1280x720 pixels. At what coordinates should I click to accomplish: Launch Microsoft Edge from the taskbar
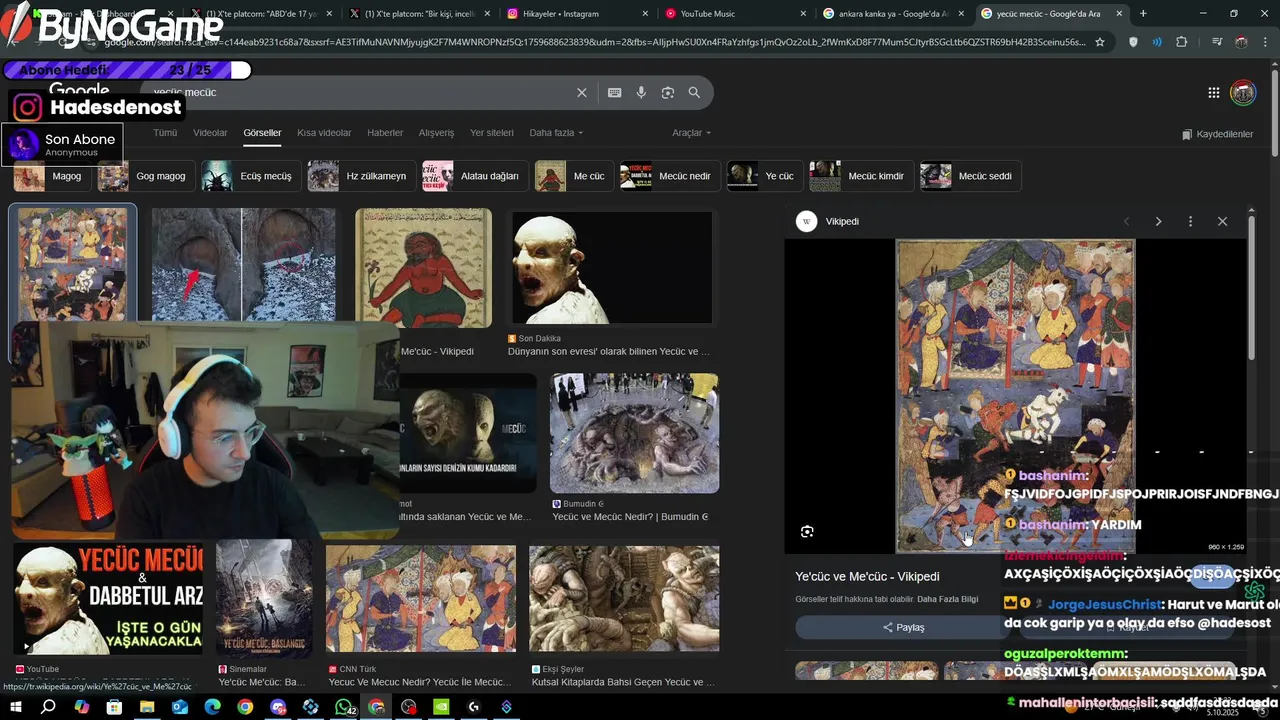tap(212, 707)
